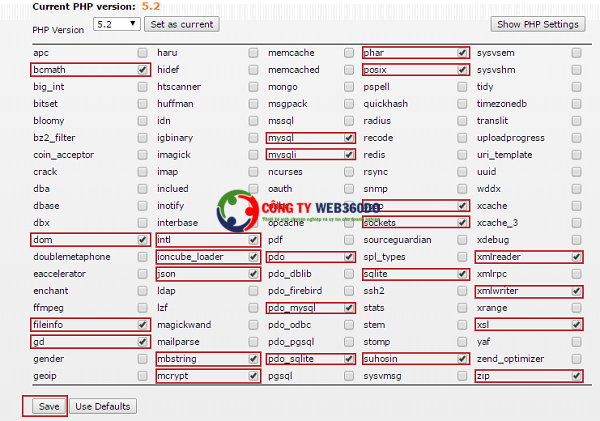The height and width of the screenshot is (421, 600).
Task: Open Show PHP Settings
Action: point(538,24)
